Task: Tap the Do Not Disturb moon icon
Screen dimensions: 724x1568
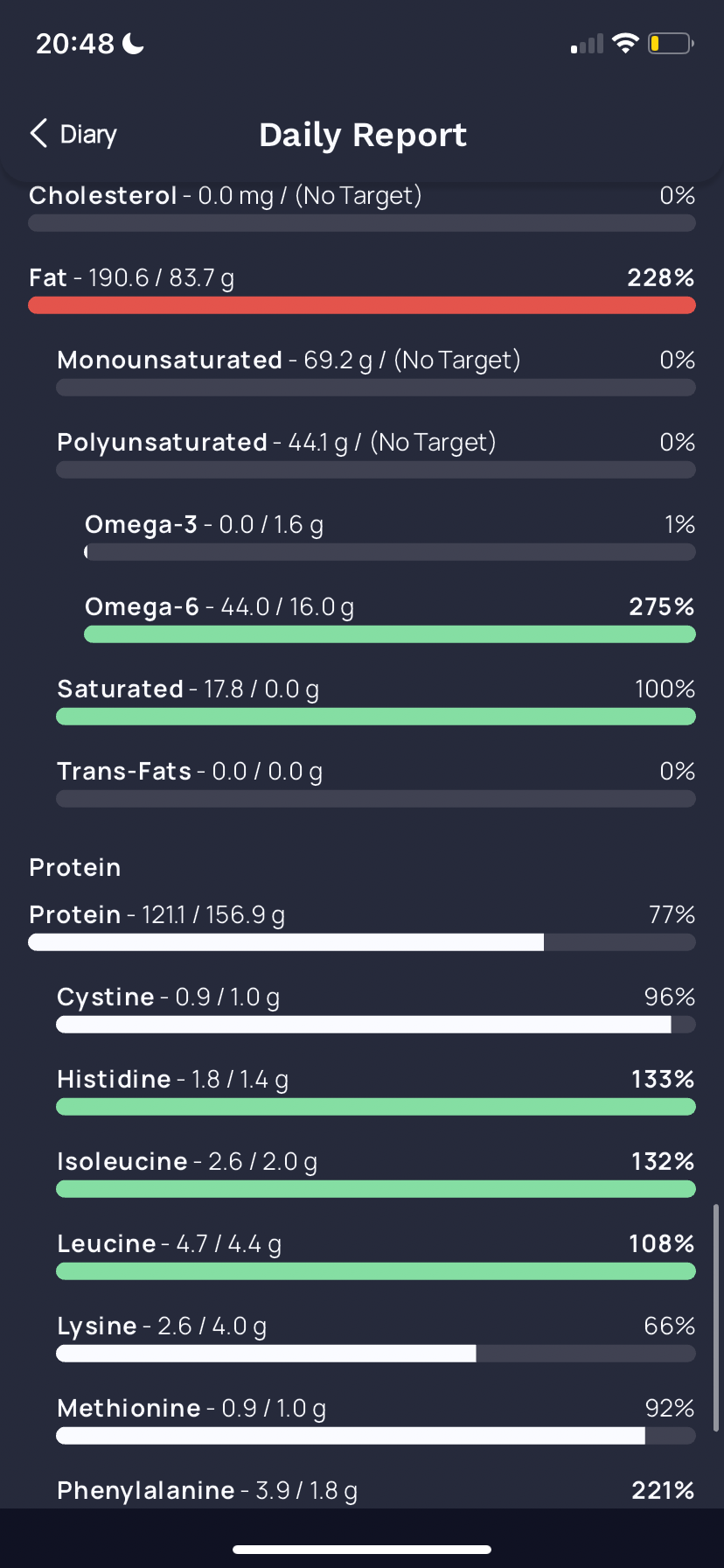Action: click(134, 43)
